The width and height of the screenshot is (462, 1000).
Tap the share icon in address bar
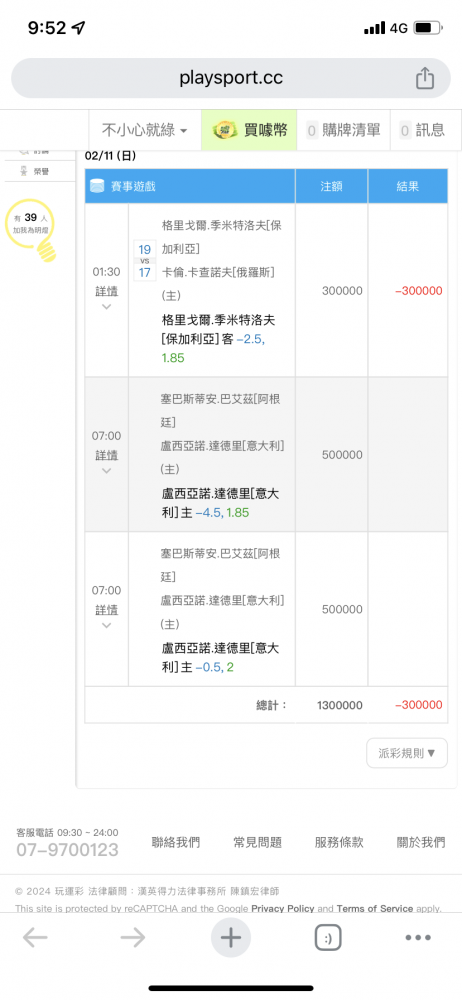click(x=425, y=78)
